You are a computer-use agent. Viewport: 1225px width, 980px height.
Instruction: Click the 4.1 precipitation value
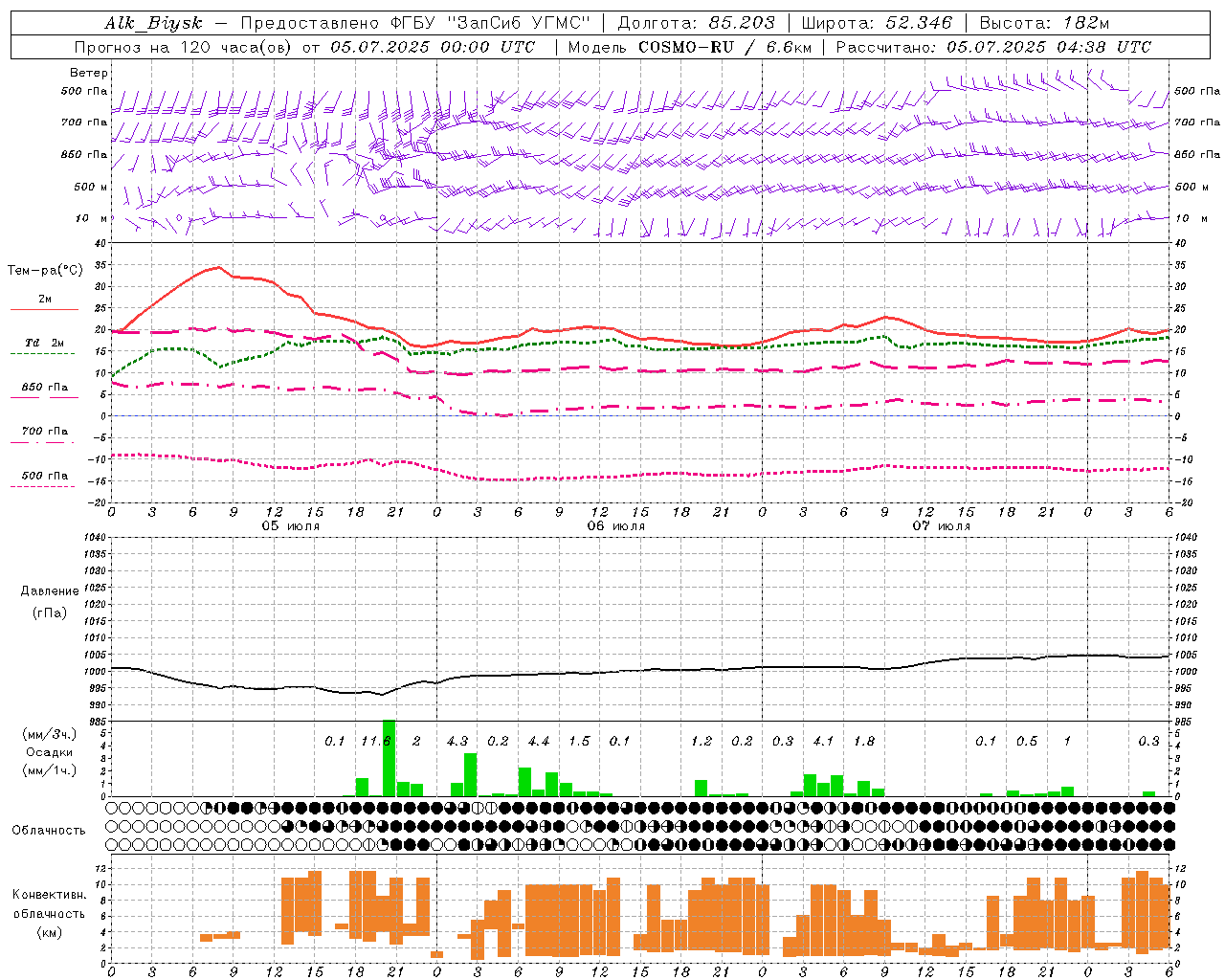[x=823, y=741]
